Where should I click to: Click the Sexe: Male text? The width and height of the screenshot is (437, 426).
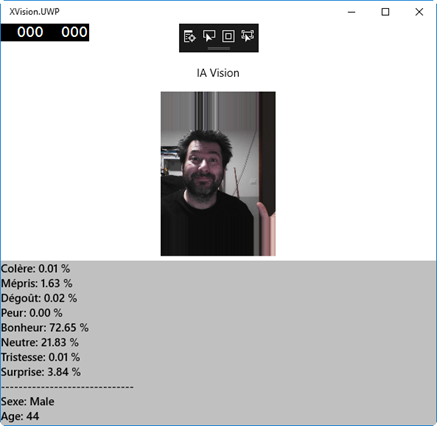tap(28, 401)
